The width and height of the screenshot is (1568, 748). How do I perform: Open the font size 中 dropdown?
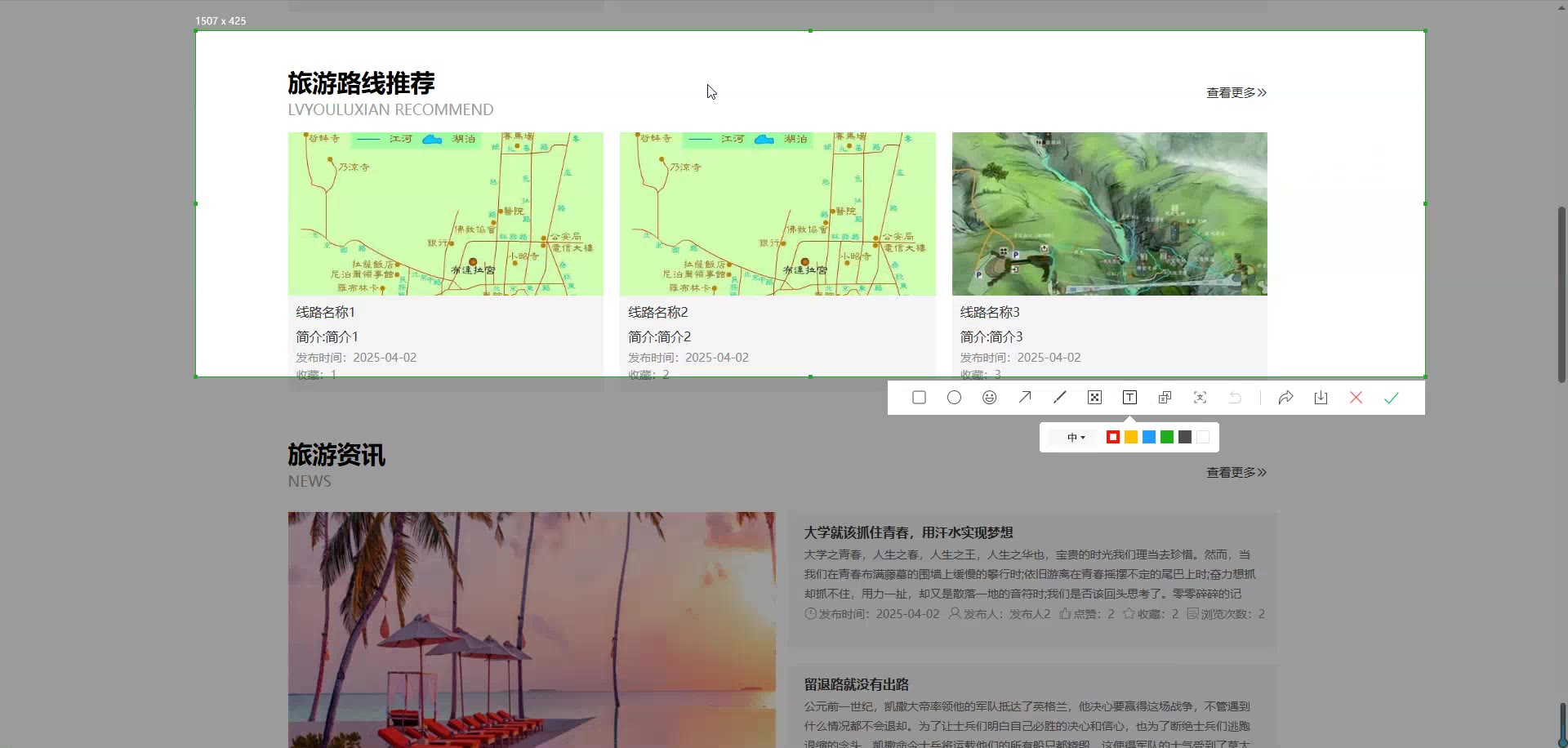click(x=1076, y=438)
